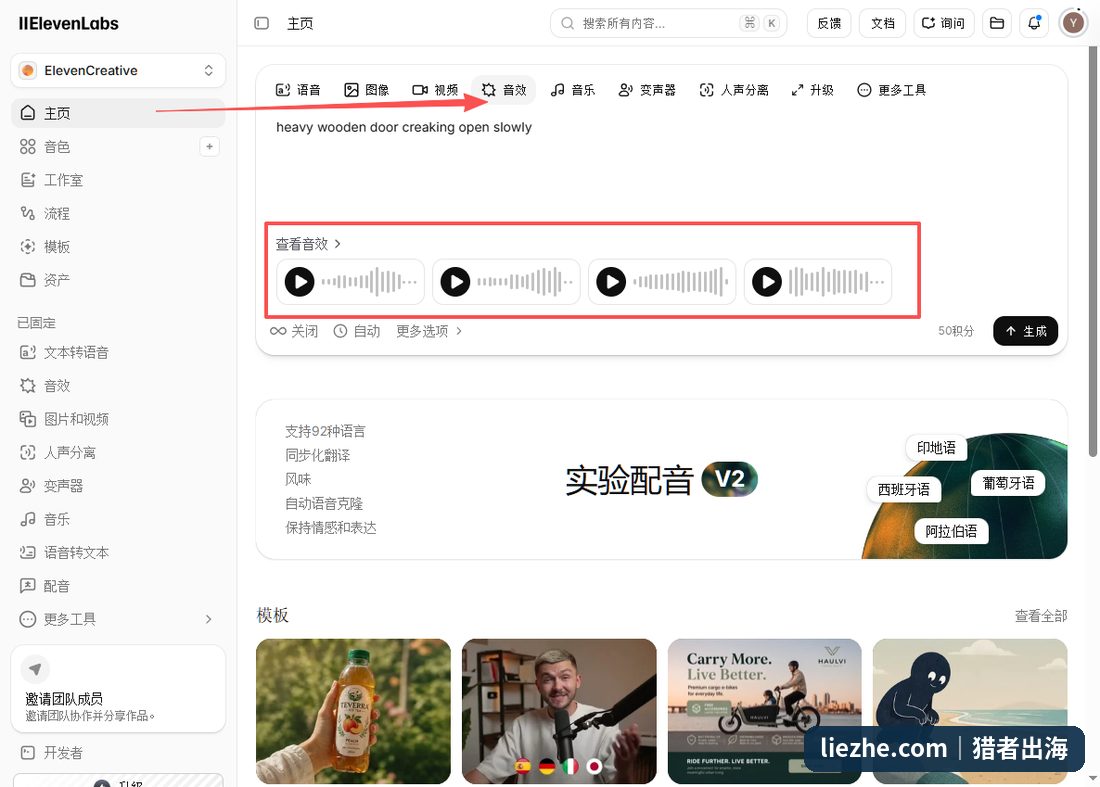The width and height of the screenshot is (1100, 787).
Task: Expand 更多选项 below the prompt
Action: [429, 331]
